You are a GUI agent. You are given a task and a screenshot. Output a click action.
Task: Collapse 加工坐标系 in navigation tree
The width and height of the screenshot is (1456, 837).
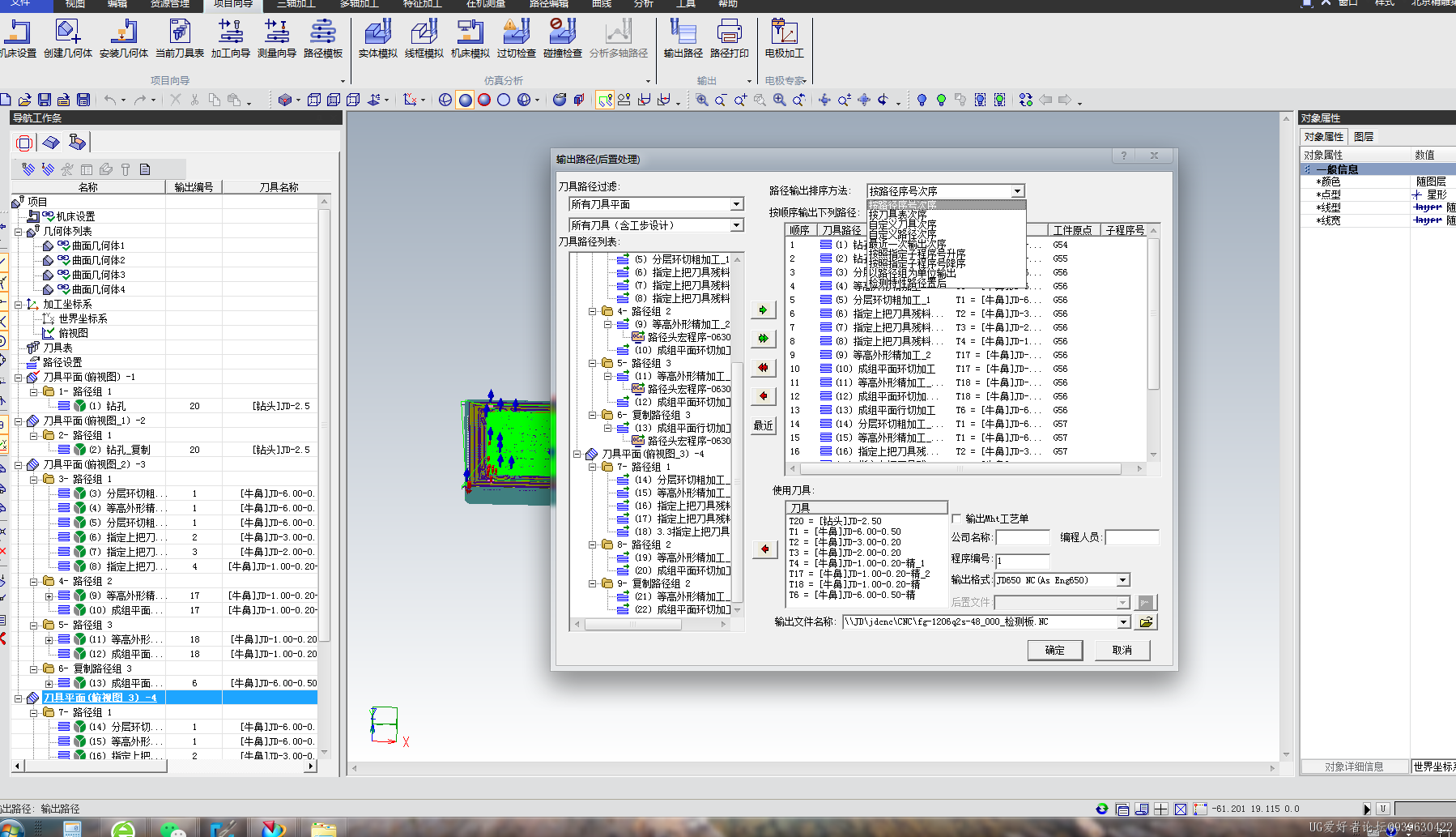point(19,305)
